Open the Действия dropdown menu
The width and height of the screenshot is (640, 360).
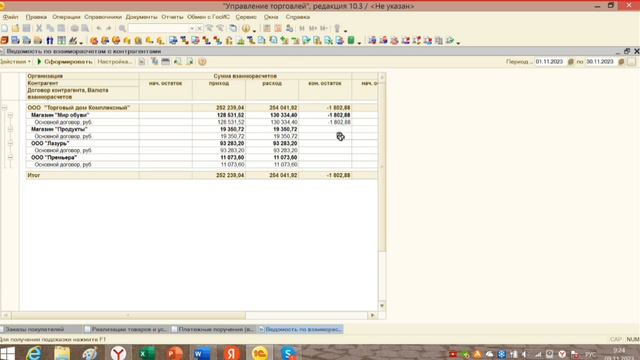tap(16, 62)
